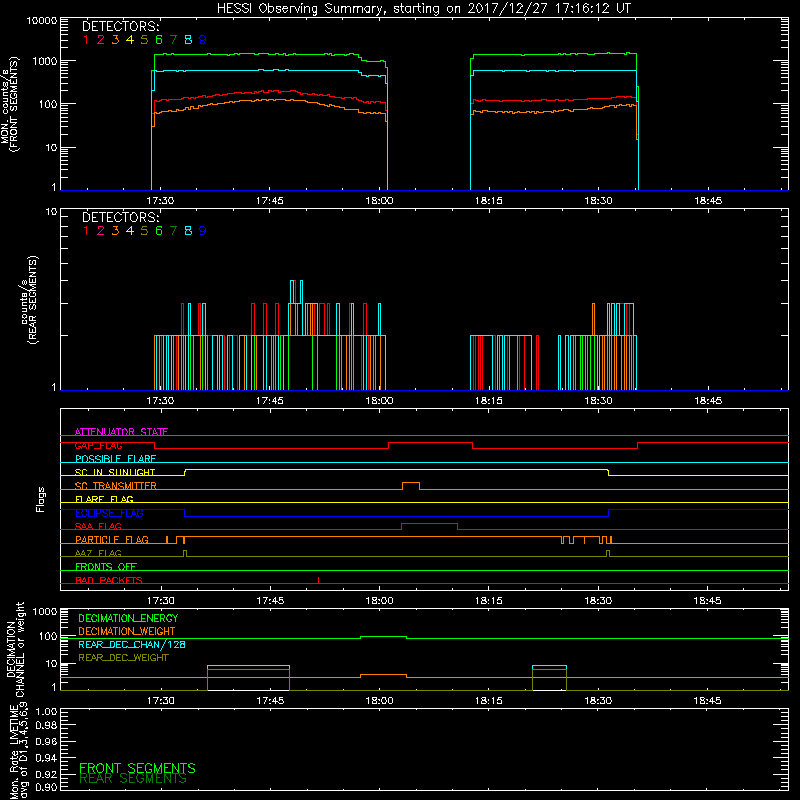Click the Flags y-axis title
The width and height of the screenshot is (800, 800).
[x=41, y=499]
